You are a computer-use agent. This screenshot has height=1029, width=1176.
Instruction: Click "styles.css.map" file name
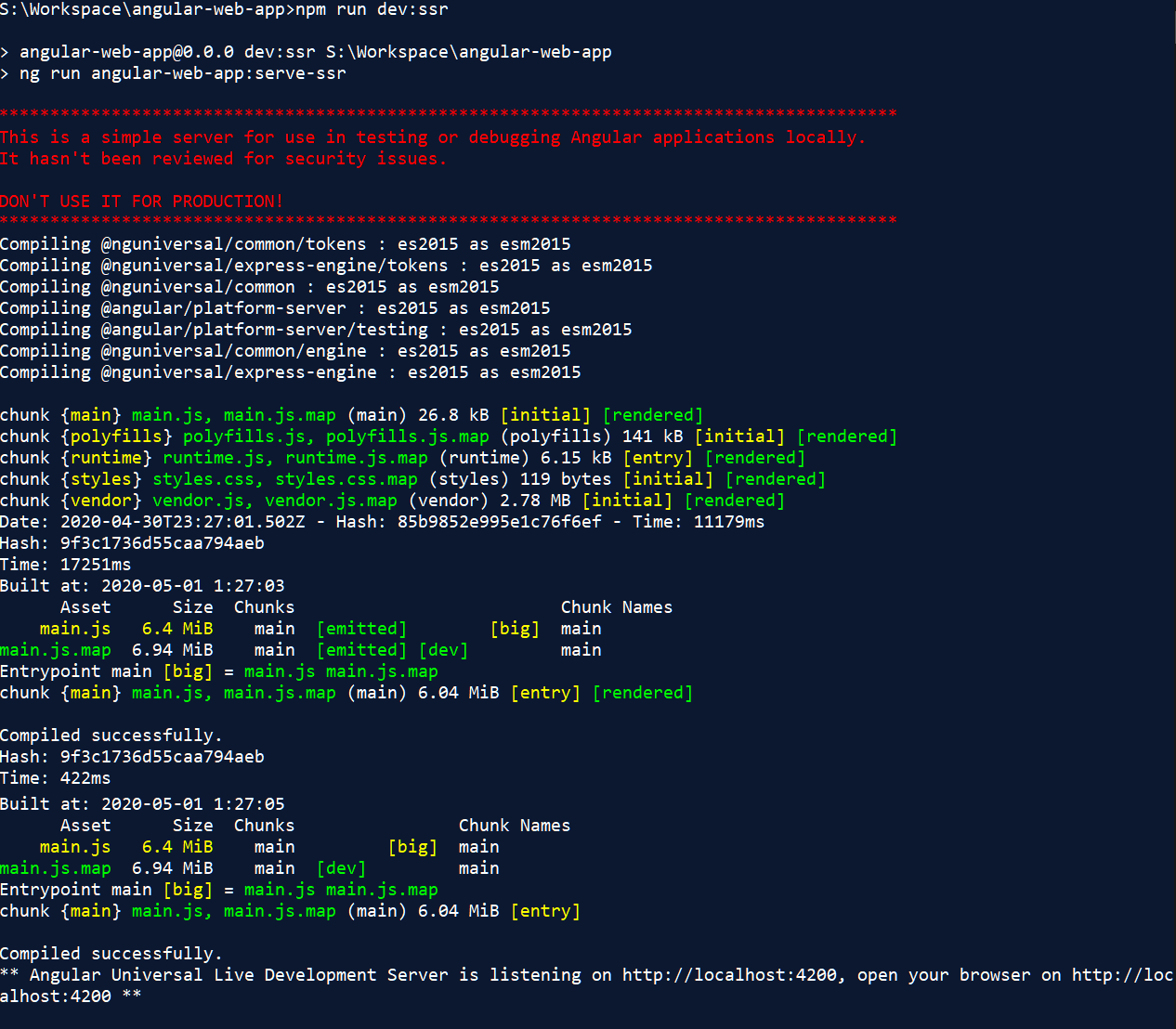[346, 479]
